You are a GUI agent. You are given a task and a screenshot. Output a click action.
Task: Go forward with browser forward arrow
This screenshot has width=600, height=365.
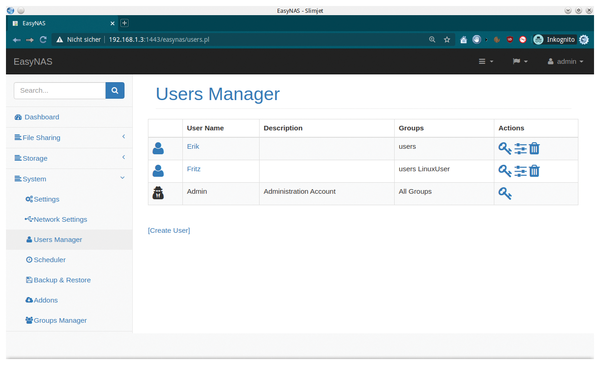pyautogui.click(x=30, y=40)
